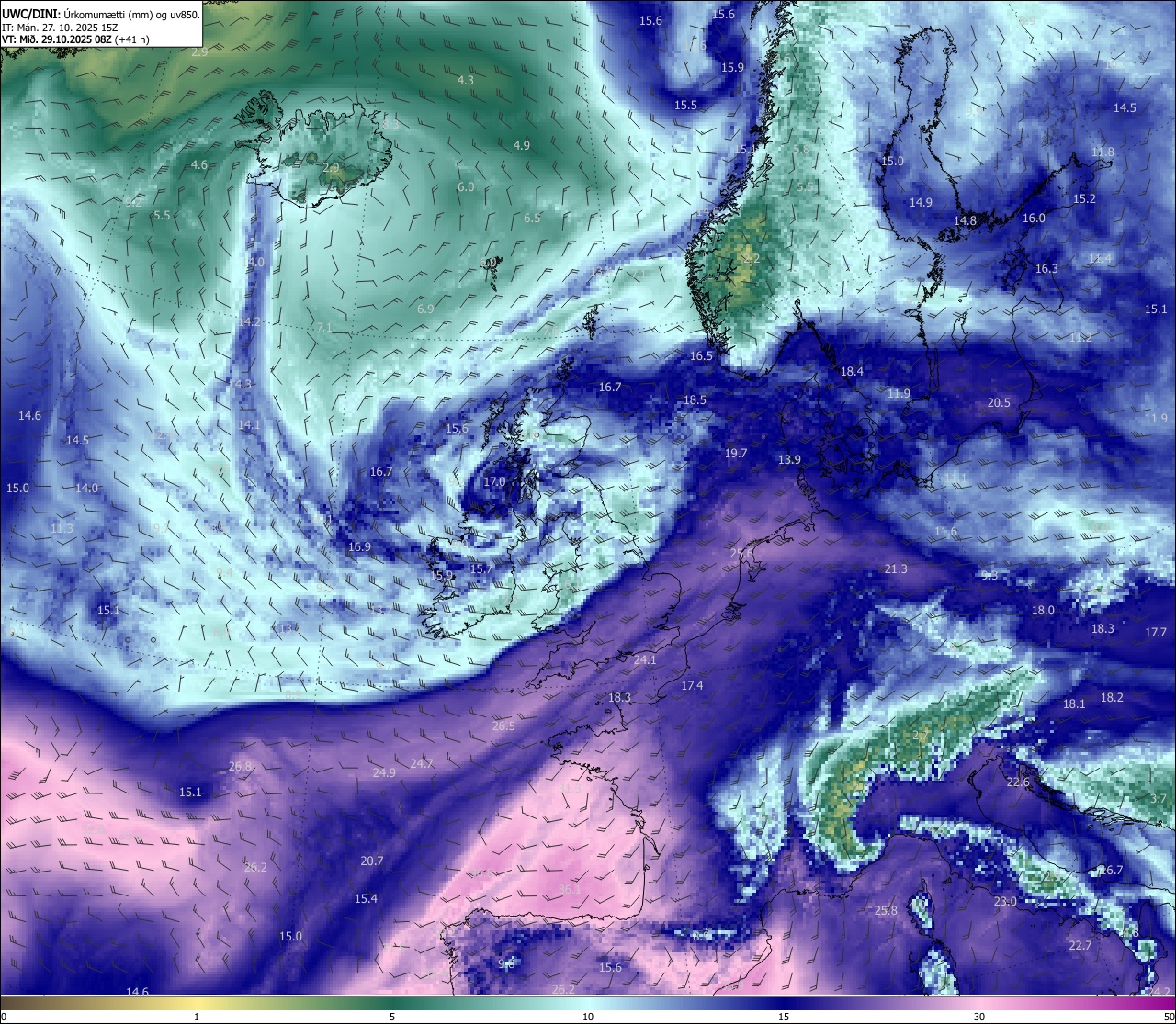
Task: Select the IT: Mán. 27. 10. 2025 15Z line
Action: [58, 28]
